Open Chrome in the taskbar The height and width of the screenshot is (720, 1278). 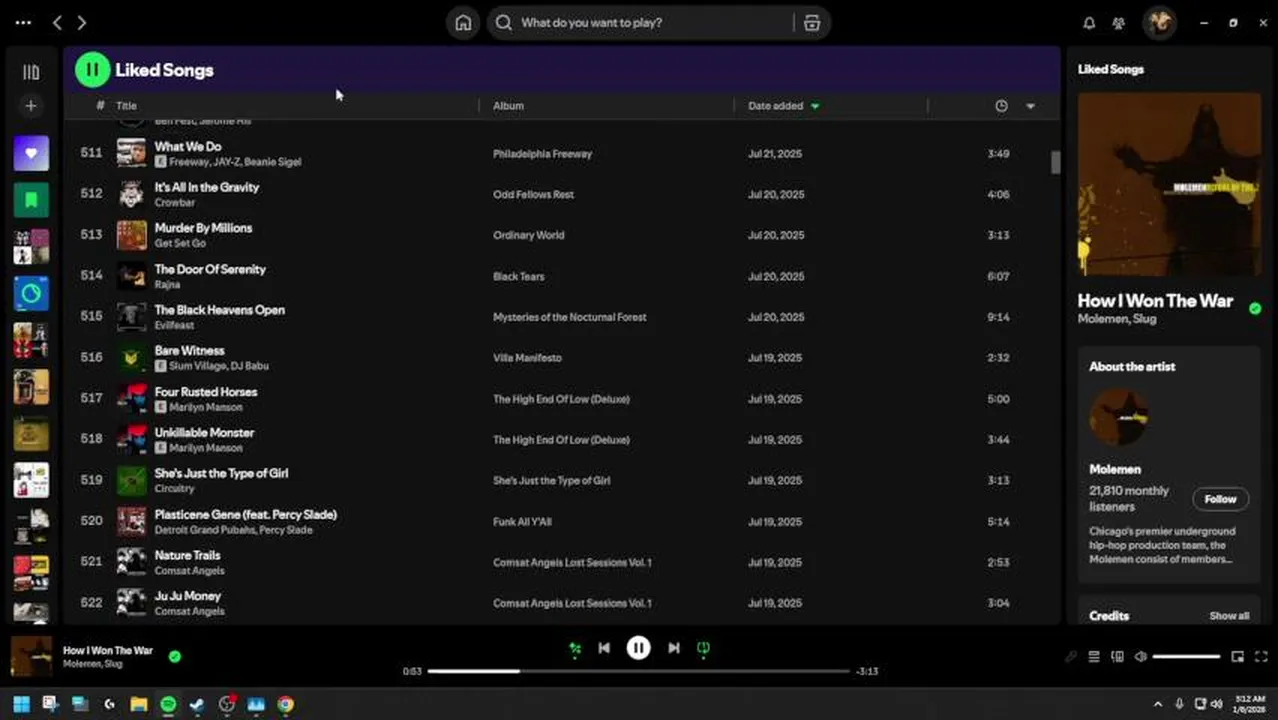point(286,704)
